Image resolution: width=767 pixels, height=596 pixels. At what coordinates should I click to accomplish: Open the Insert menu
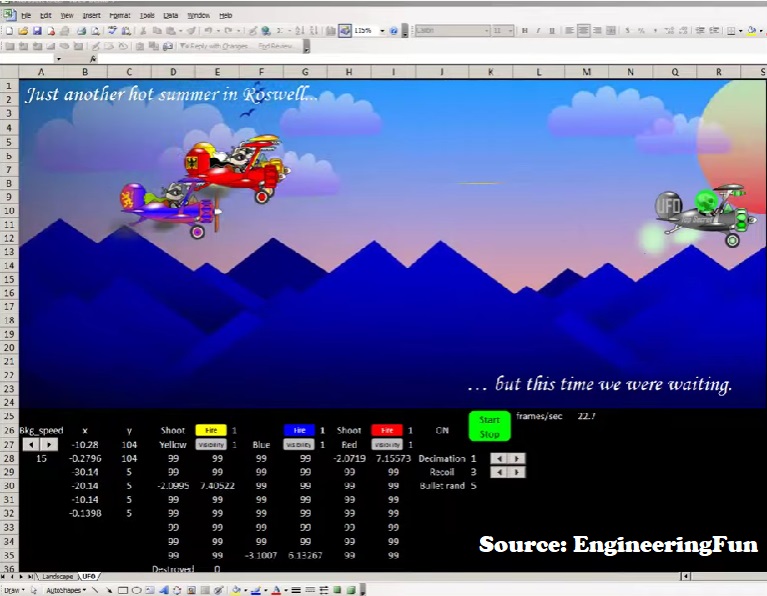click(x=91, y=16)
